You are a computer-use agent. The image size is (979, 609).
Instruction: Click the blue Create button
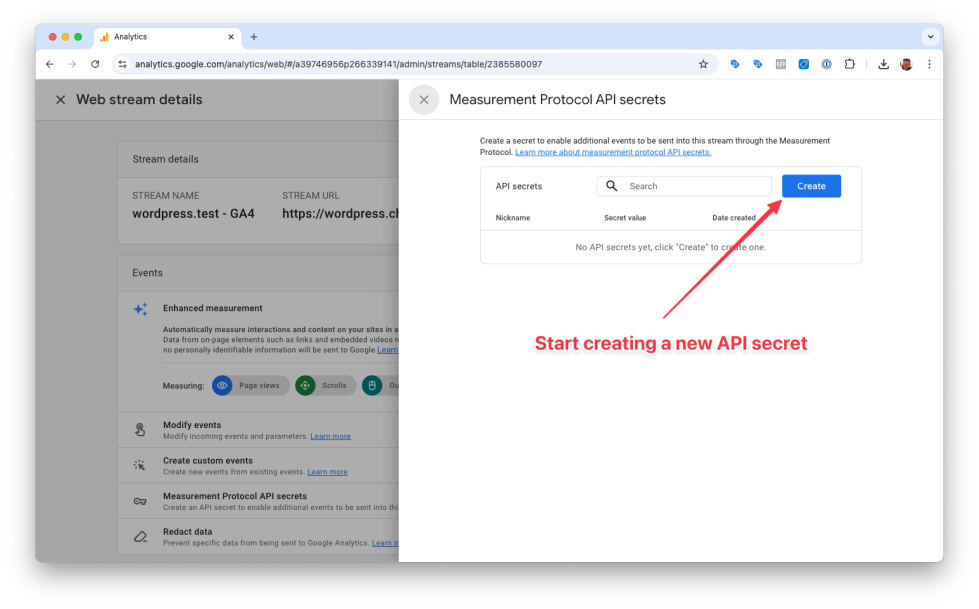tap(811, 186)
